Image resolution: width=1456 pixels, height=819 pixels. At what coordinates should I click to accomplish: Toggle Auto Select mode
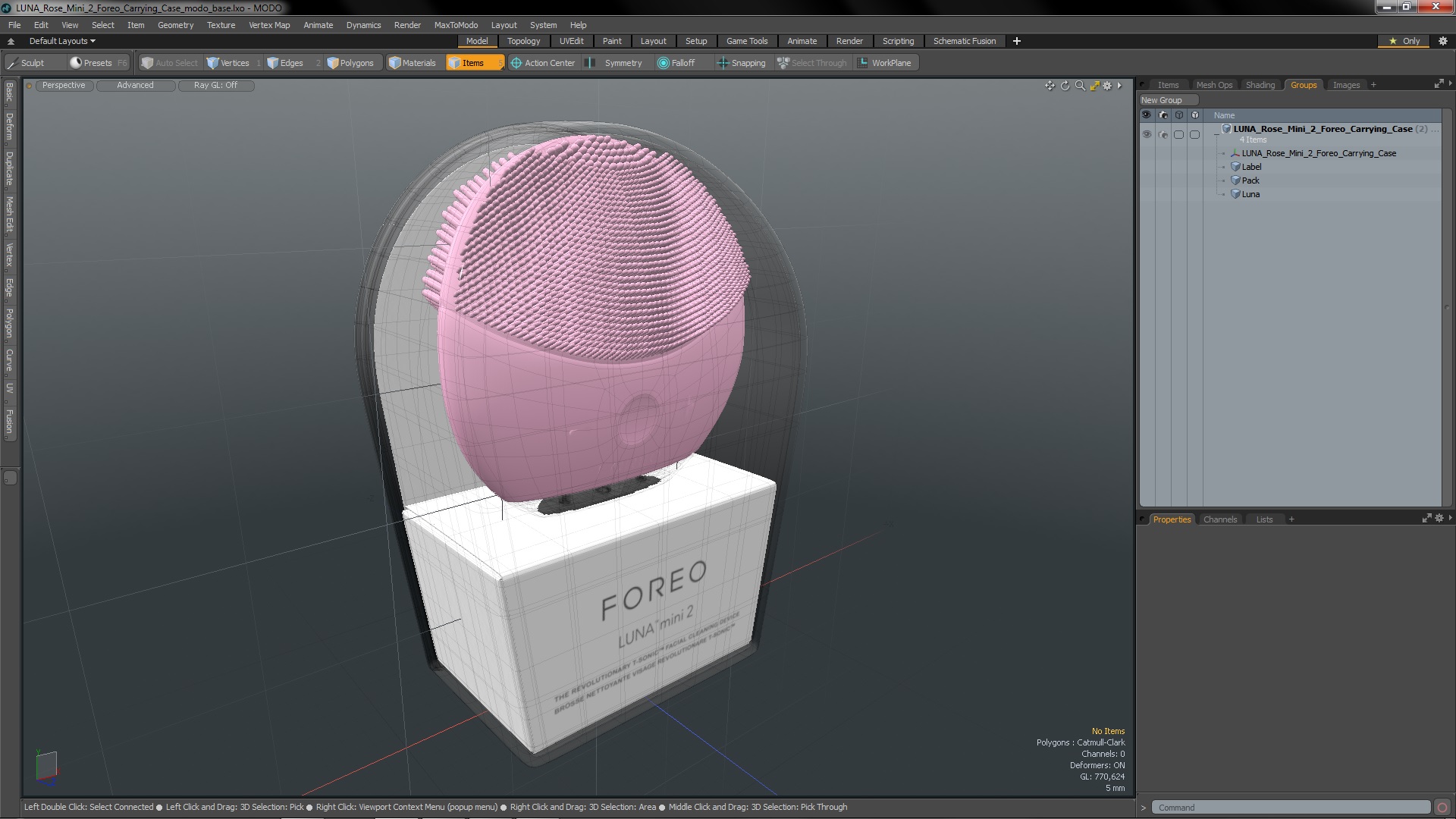[x=170, y=63]
